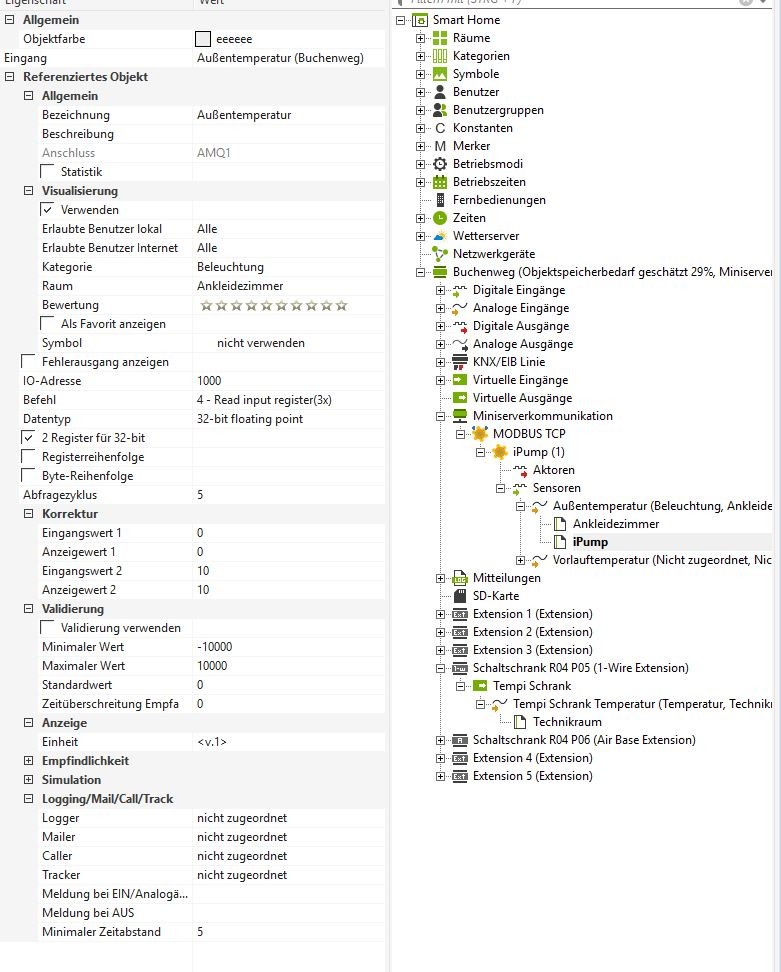Click the Extension 1 module icon

coord(459,614)
